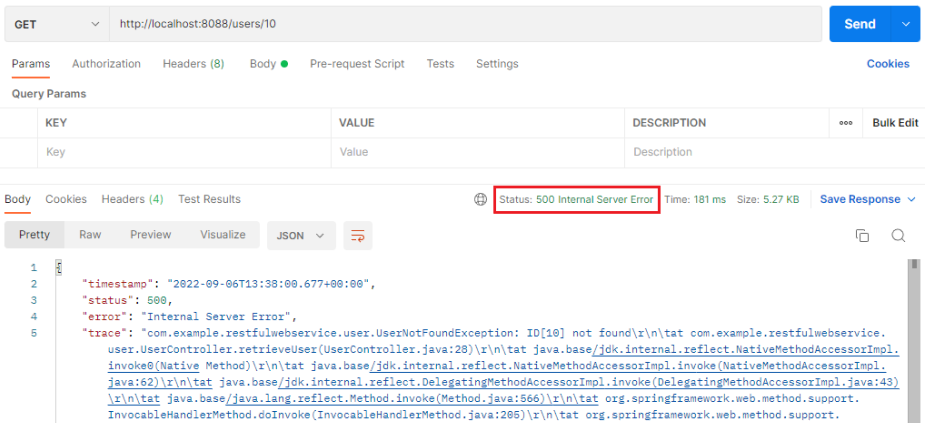Open the three-dots column options in params table
Image resolution: width=925 pixels, height=423 pixels.
845,123
